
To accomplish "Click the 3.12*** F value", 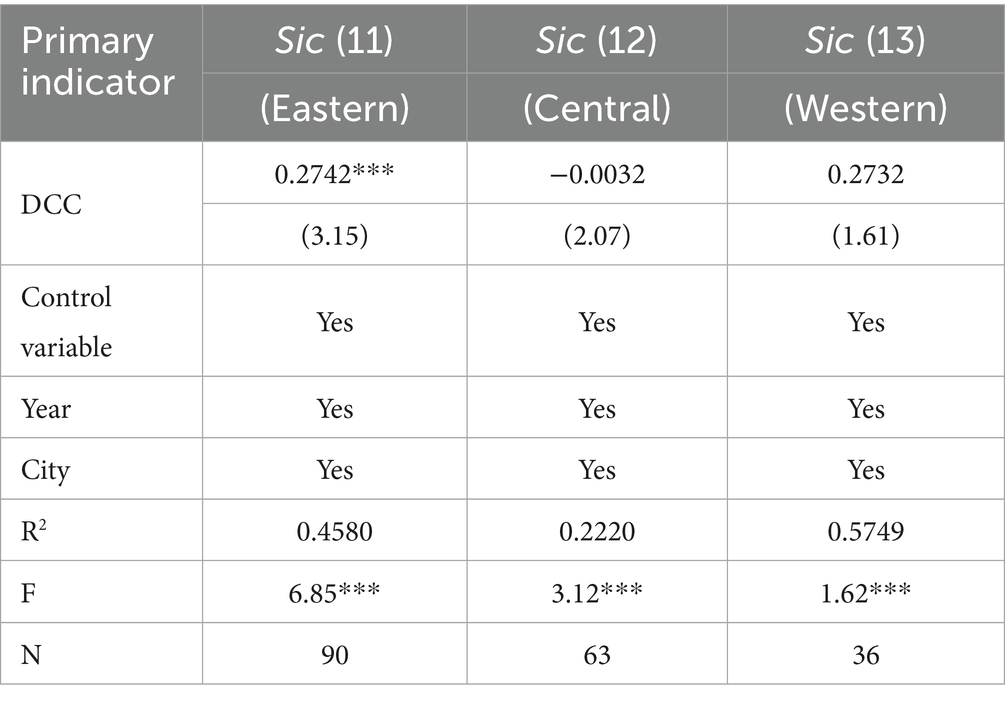I will point(597,592).
